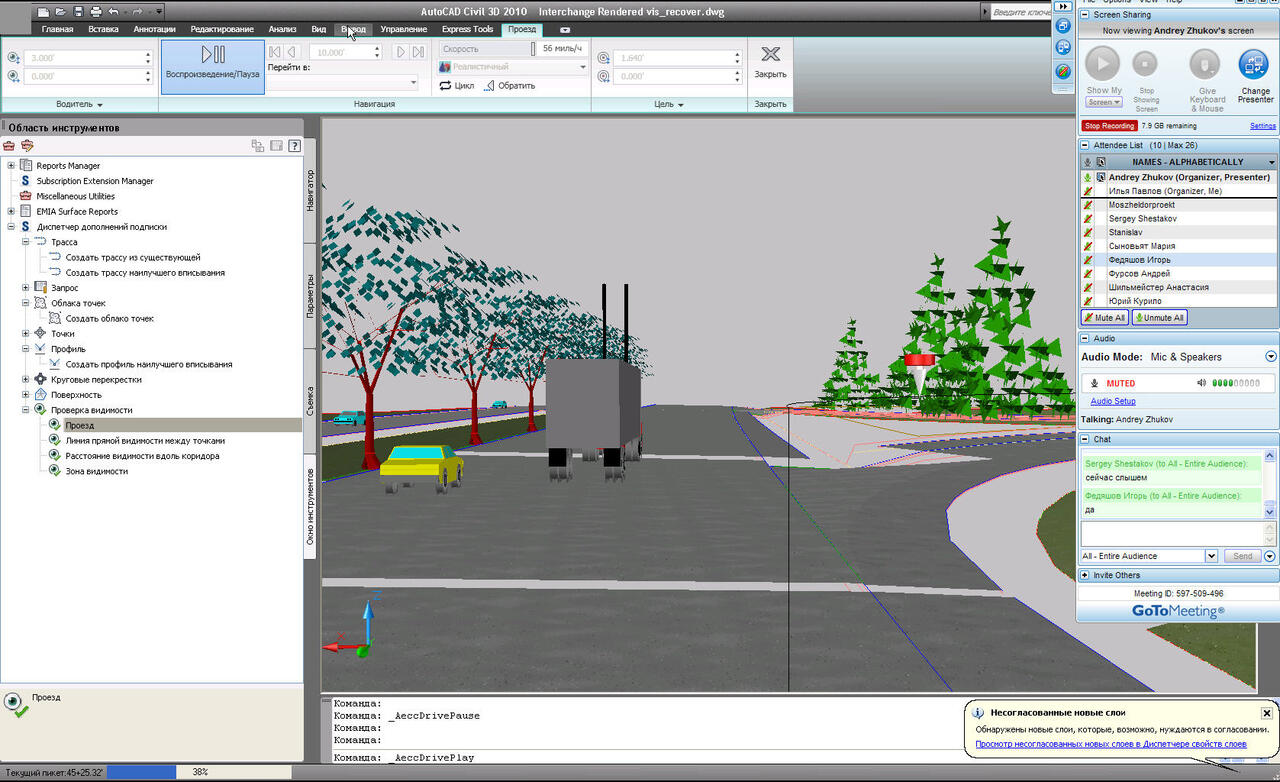Click the 56 миль/ч speed value
The height and width of the screenshot is (782, 1280).
[563, 49]
